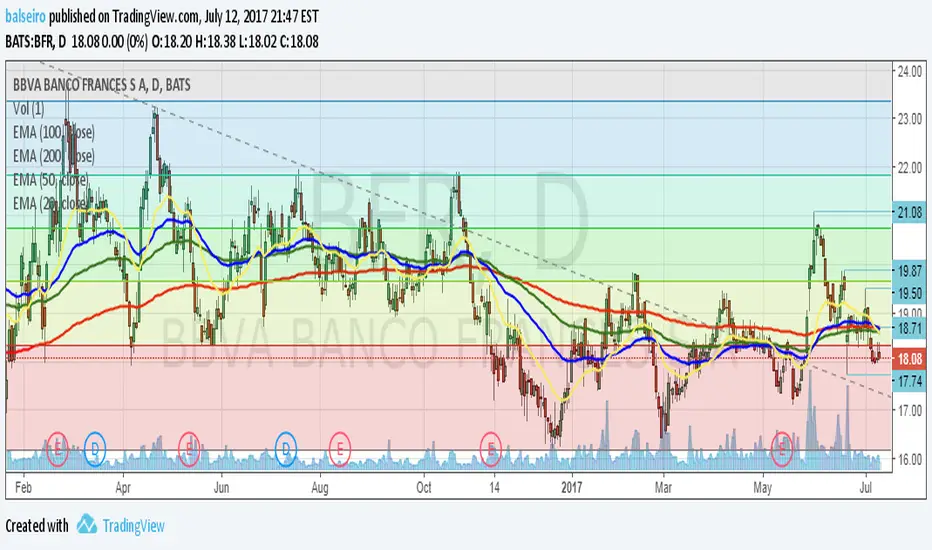The height and width of the screenshot is (550, 932).
Task: Click the Jul label on time axis
Action: pyautogui.click(x=866, y=488)
